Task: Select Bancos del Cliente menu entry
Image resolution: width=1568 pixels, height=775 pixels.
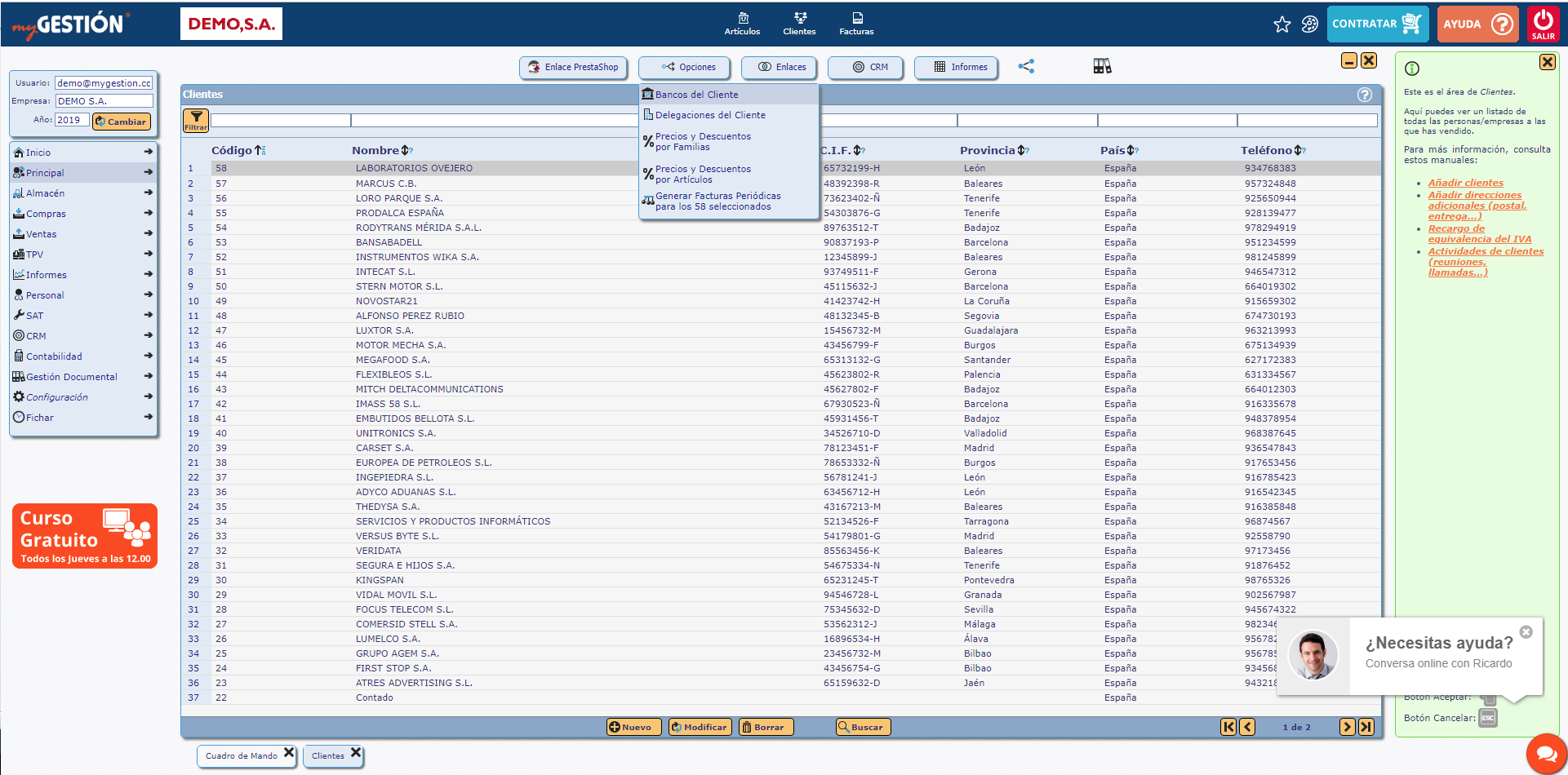Action: pos(728,95)
